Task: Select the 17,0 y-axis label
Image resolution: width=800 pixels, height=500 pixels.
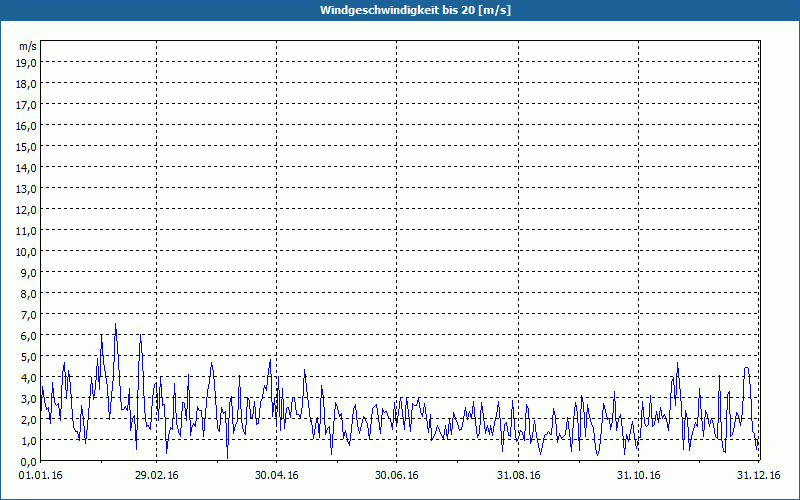Action: [x=27, y=105]
